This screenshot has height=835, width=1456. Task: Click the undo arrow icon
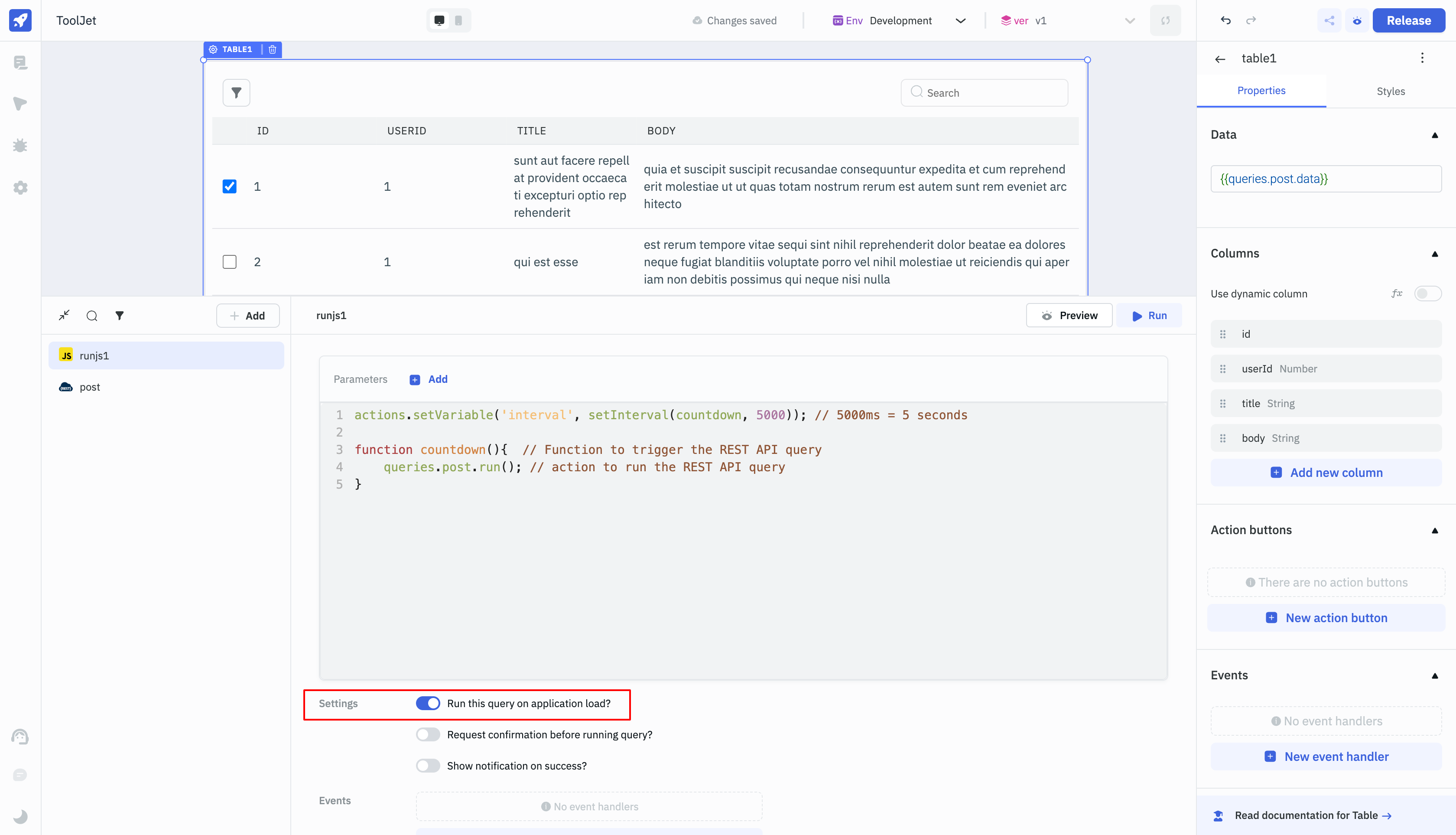[x=1225, y=21]
